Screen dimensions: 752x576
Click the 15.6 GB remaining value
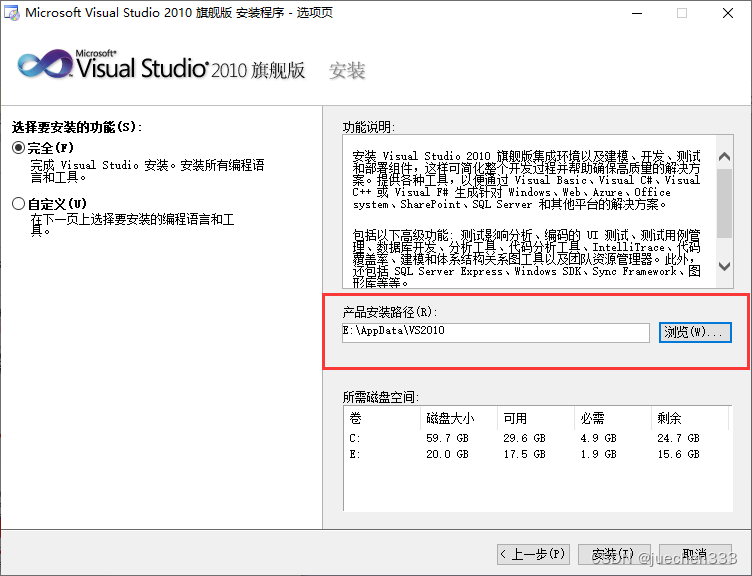pyautogui.click(x=678, y=454)
